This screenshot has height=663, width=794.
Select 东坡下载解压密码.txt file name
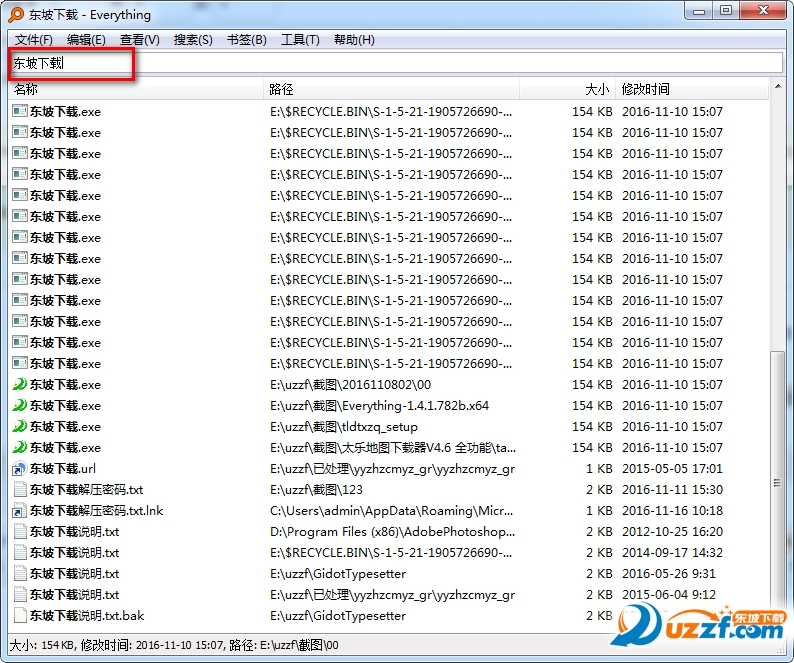click(x=87, y=490)
